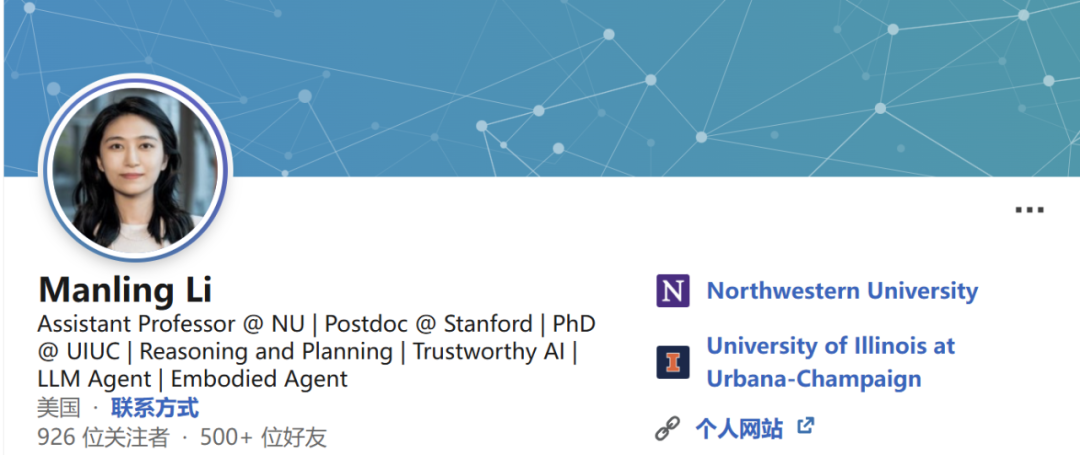Click the University of Illinois orange I logo
1080x455 pixels.
click(x=673, y=362)
